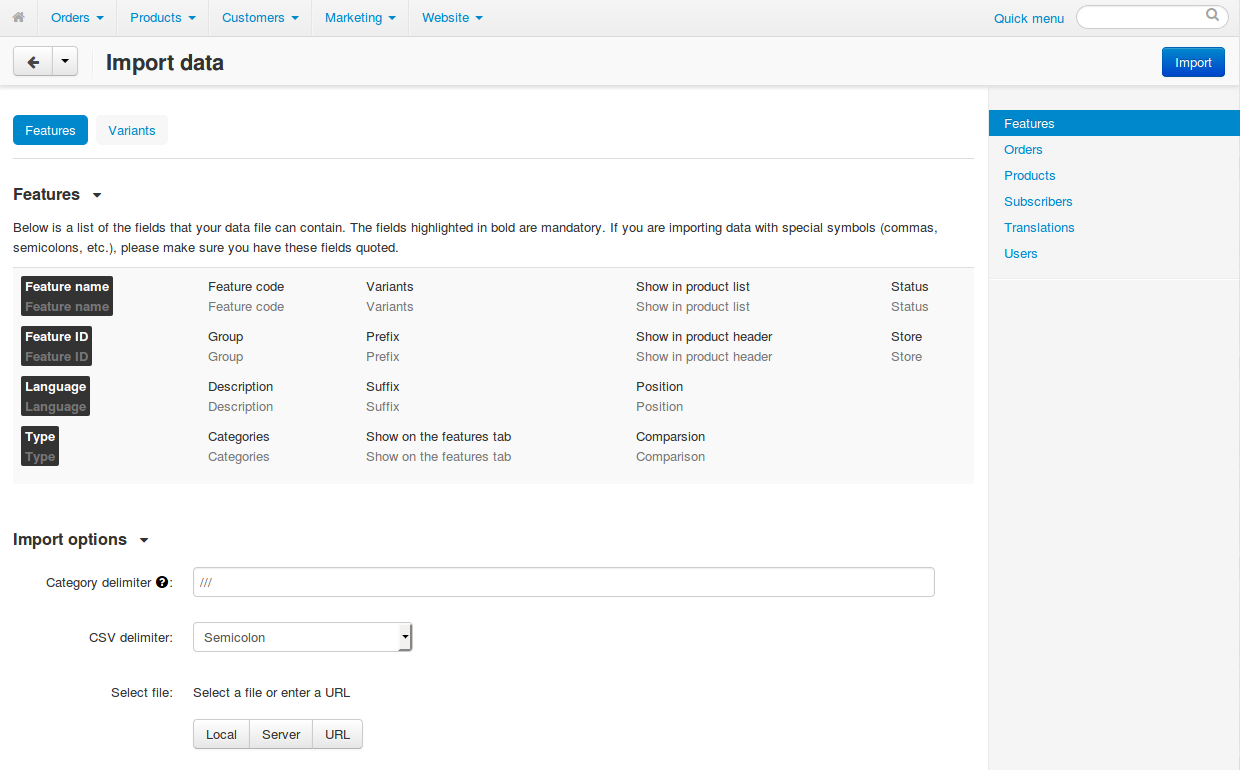Open the dropdown caret beside the back arrow

pyautogui.click(x=64, y=62)
